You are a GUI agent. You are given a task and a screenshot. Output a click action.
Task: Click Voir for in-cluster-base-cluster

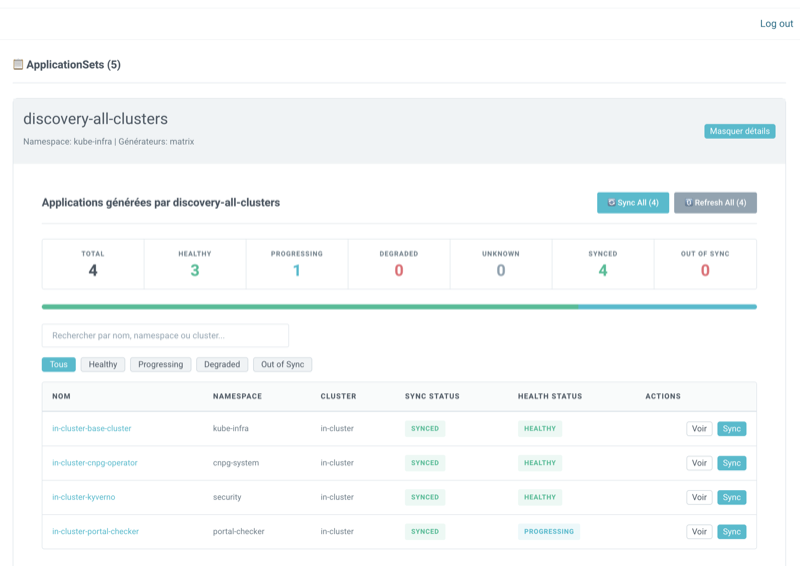pyautogui.click(x=699, y=429)
